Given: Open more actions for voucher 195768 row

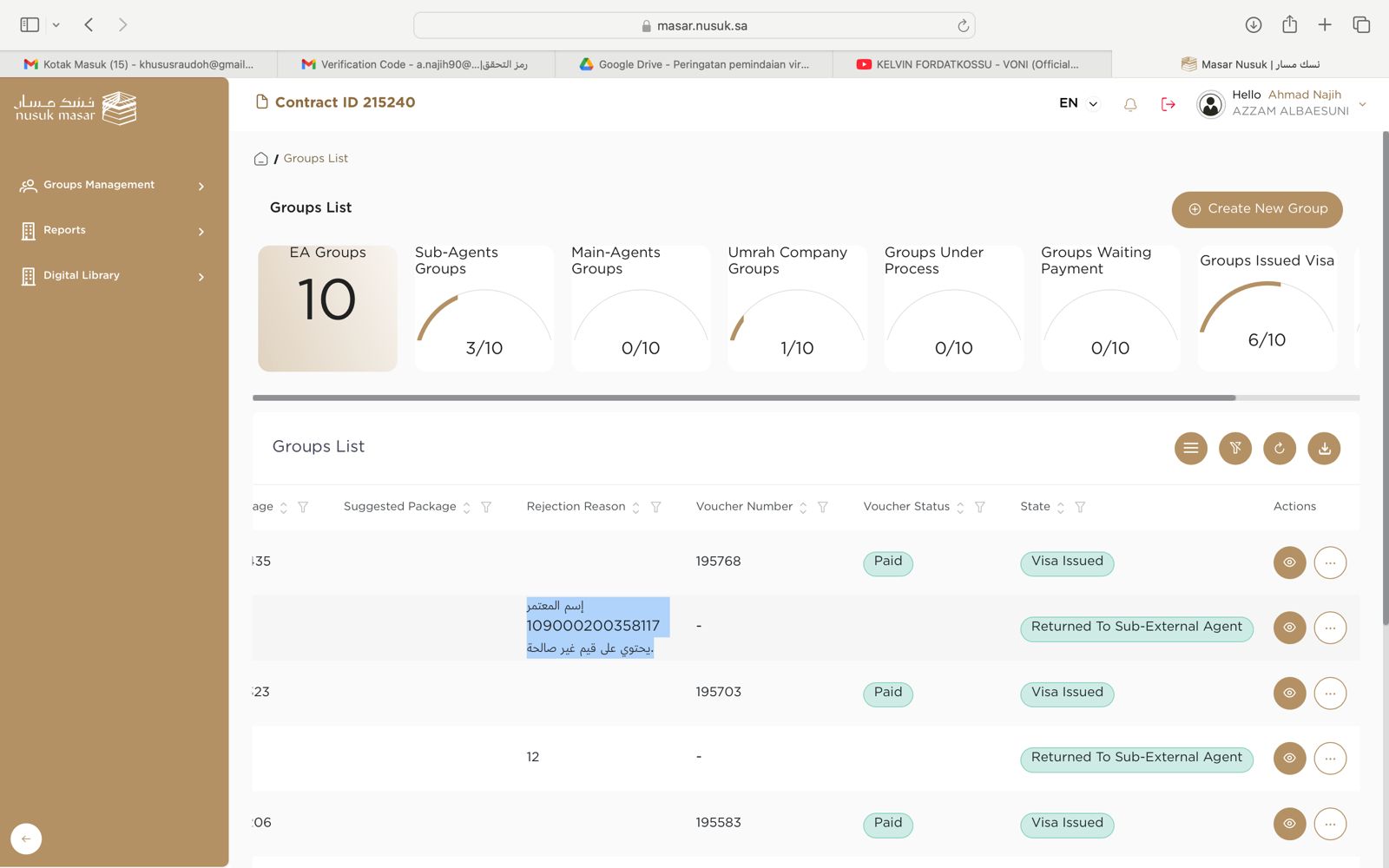Looking at the screenshot, I should tap(1330, 562).
